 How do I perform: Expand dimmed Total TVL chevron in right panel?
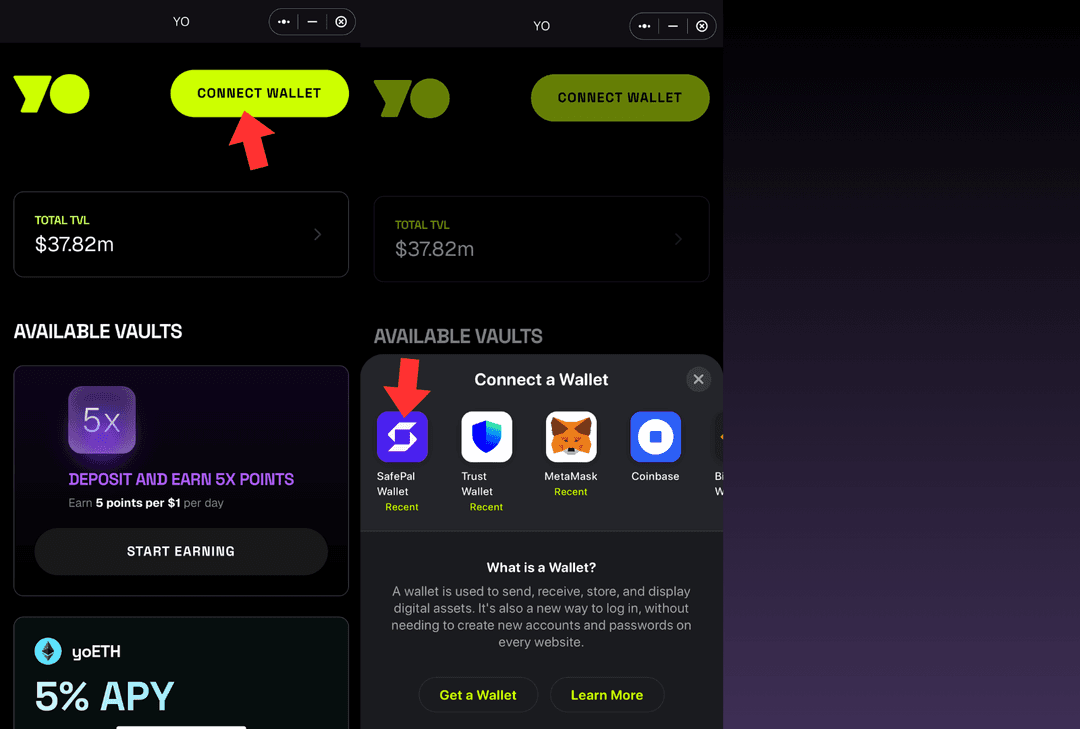click(x=678, y=239)
